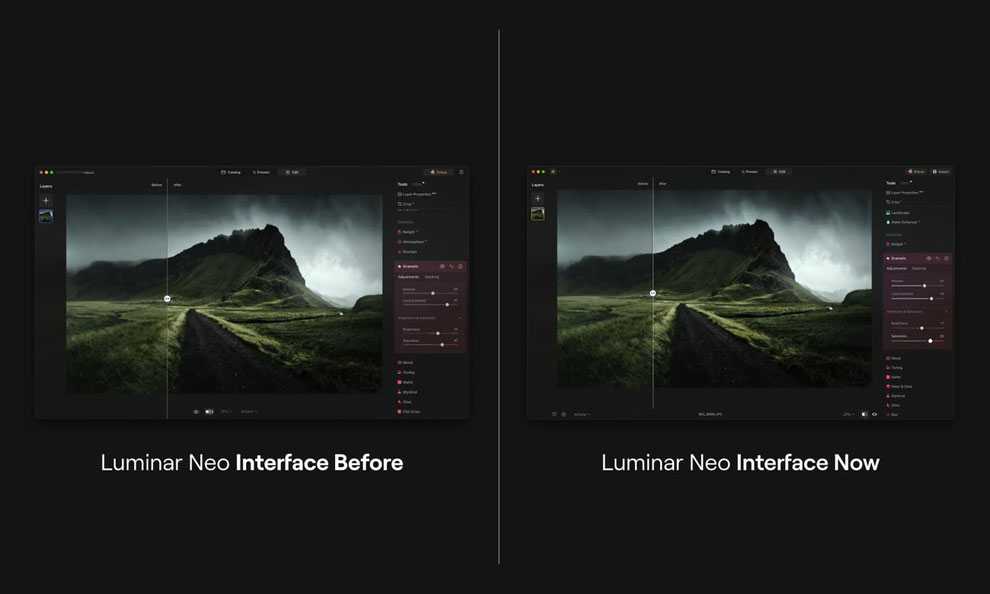Switch to the Catalog tab in the Now window

[720, 171]
